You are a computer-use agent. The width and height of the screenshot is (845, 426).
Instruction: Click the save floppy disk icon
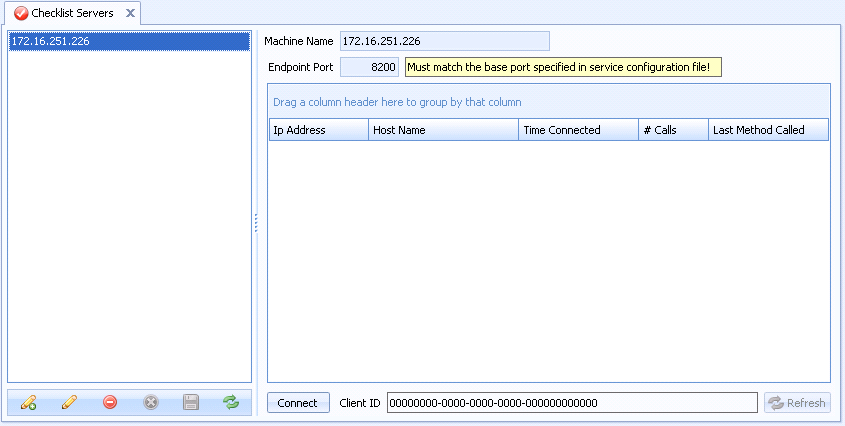click(x=191, y=402)
